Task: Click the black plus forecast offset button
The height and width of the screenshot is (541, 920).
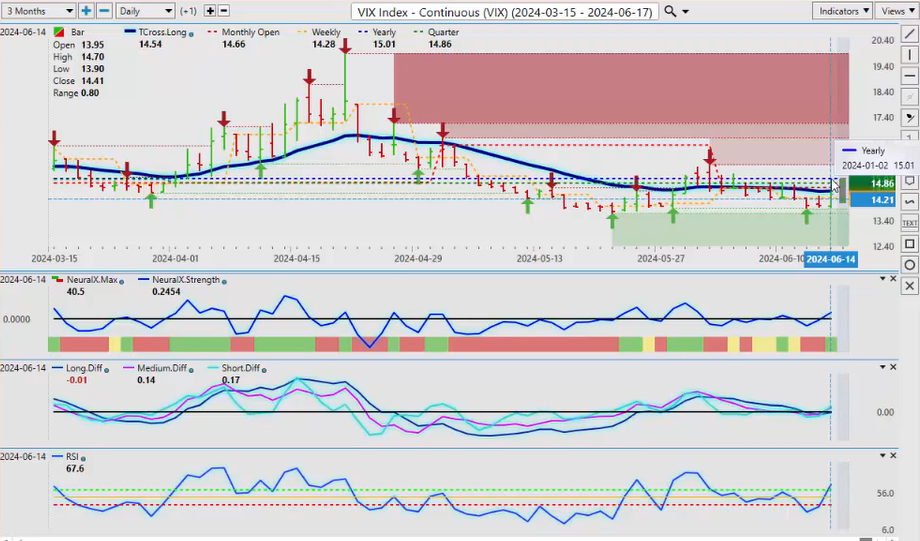Action: point(209,11)
